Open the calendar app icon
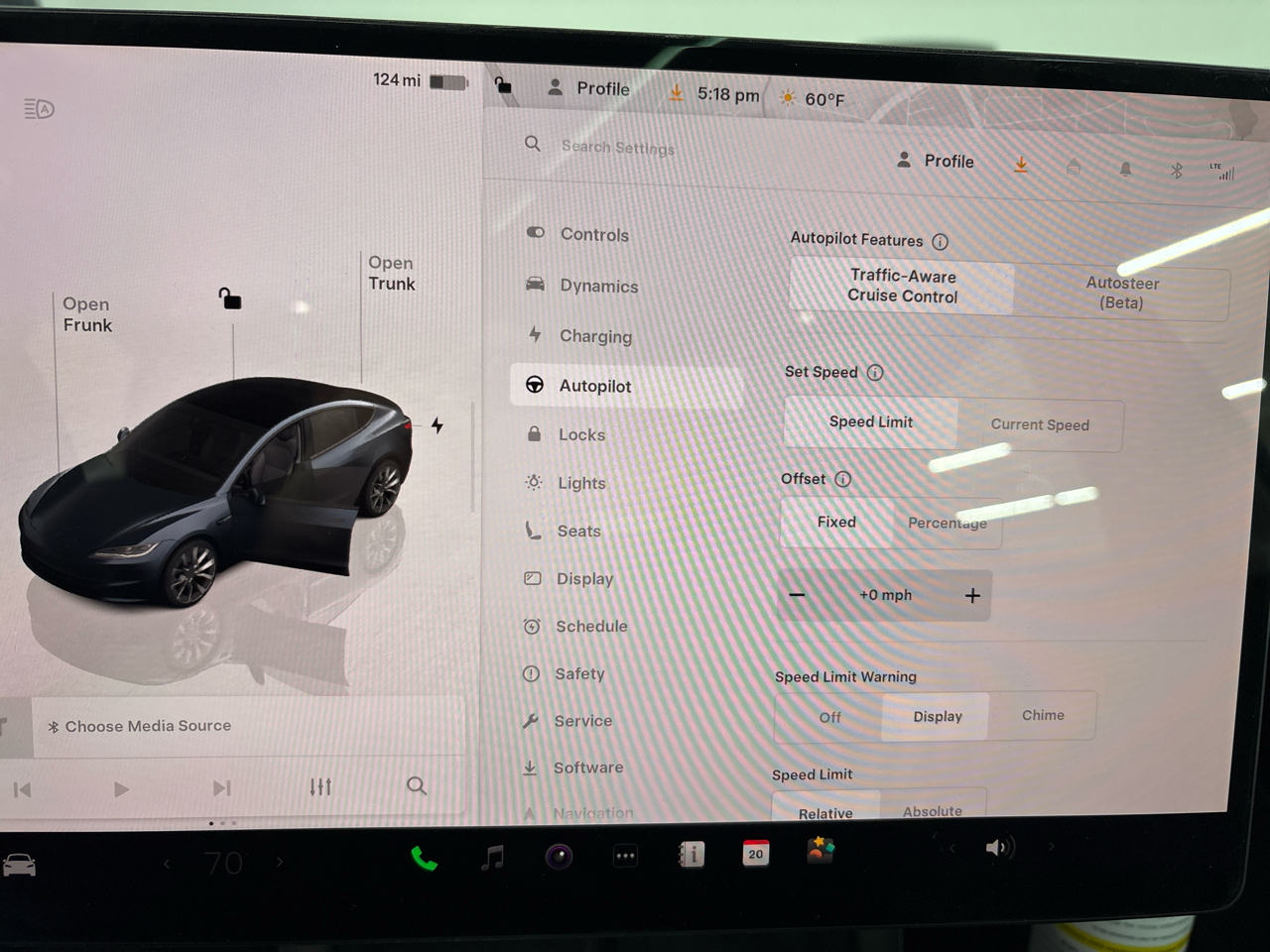 [756, 853]
